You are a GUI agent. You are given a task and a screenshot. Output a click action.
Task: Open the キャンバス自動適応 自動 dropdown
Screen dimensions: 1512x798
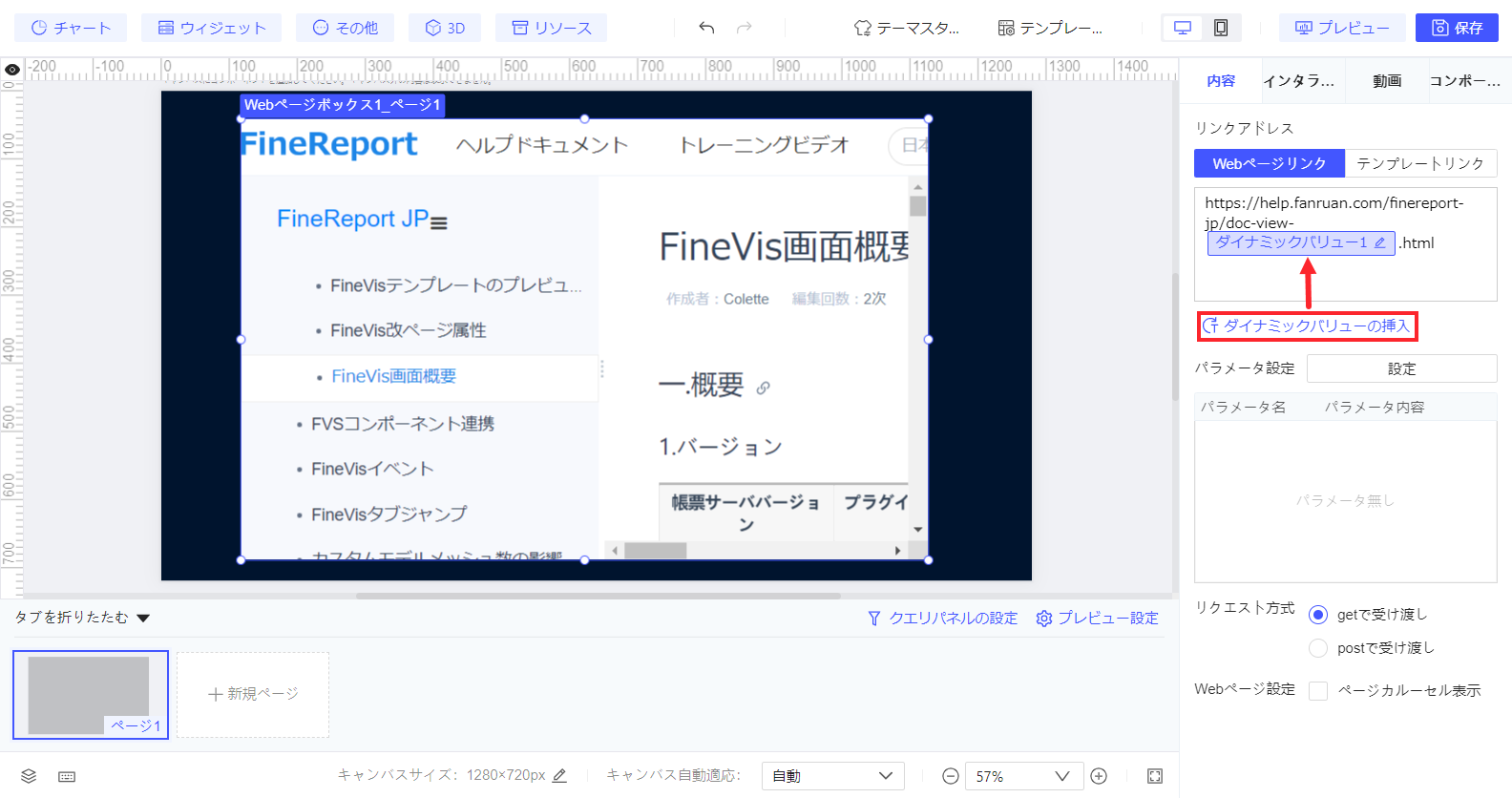(832, 776)
